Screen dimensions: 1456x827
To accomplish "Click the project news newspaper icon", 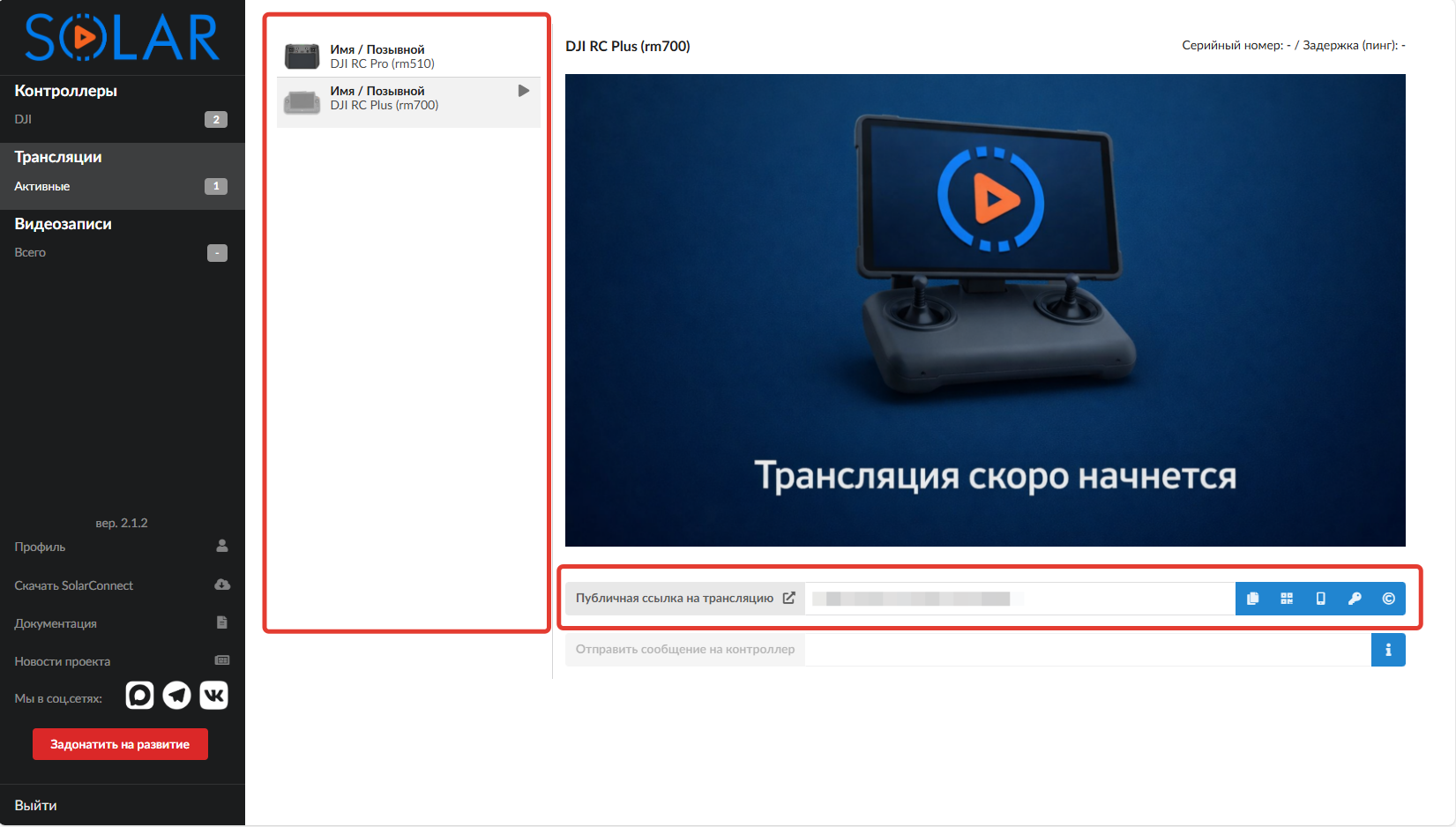I will click(x=222, y=660).
